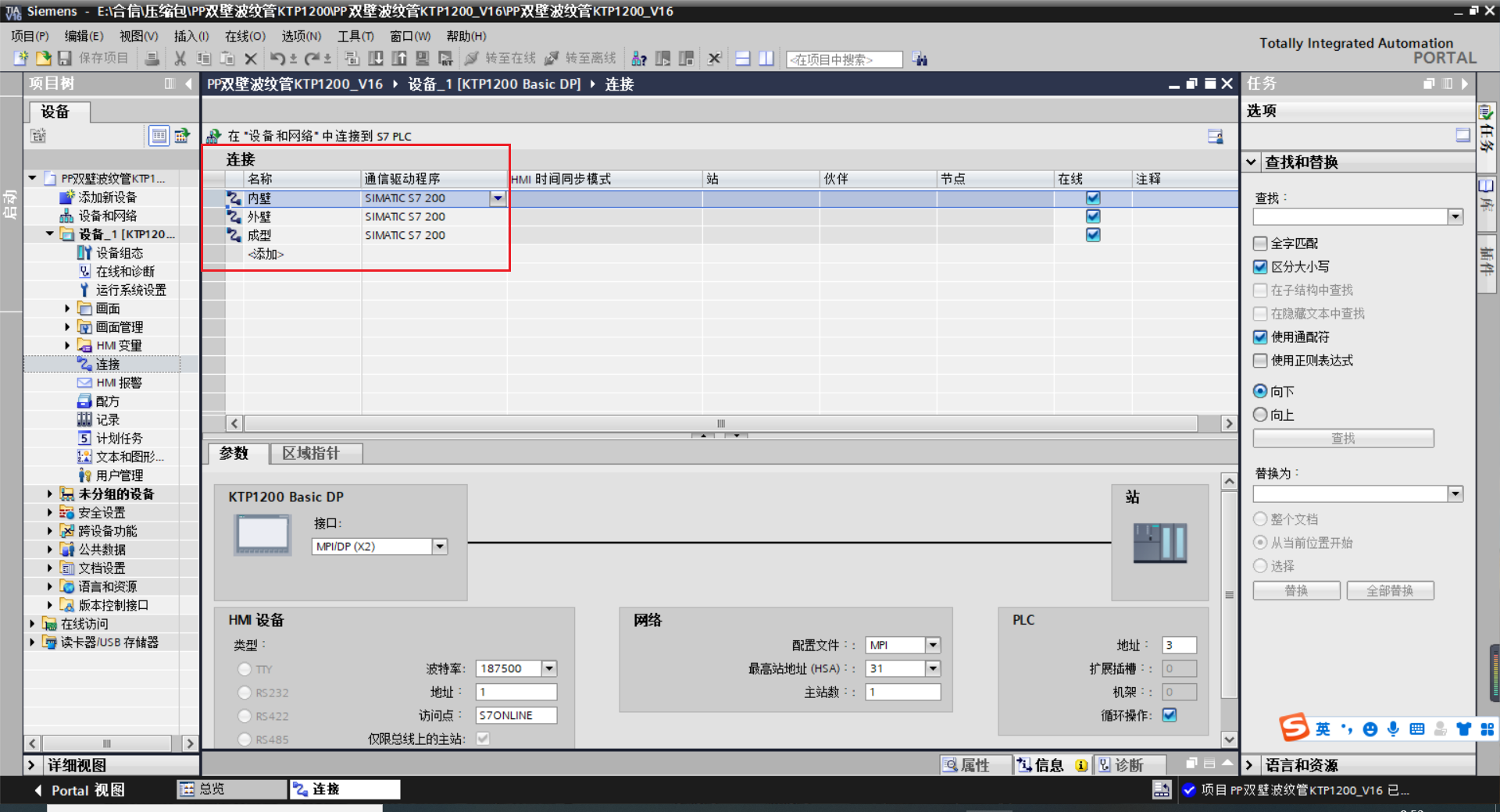Click the Sogou microphone icon

pyautogui.click(x=1393, y=728)
